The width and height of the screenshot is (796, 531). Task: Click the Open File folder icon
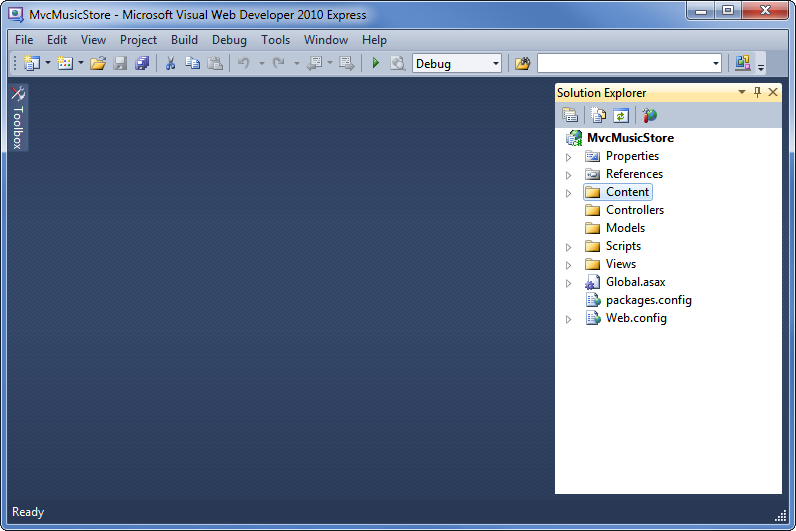[x=98, y=64]
